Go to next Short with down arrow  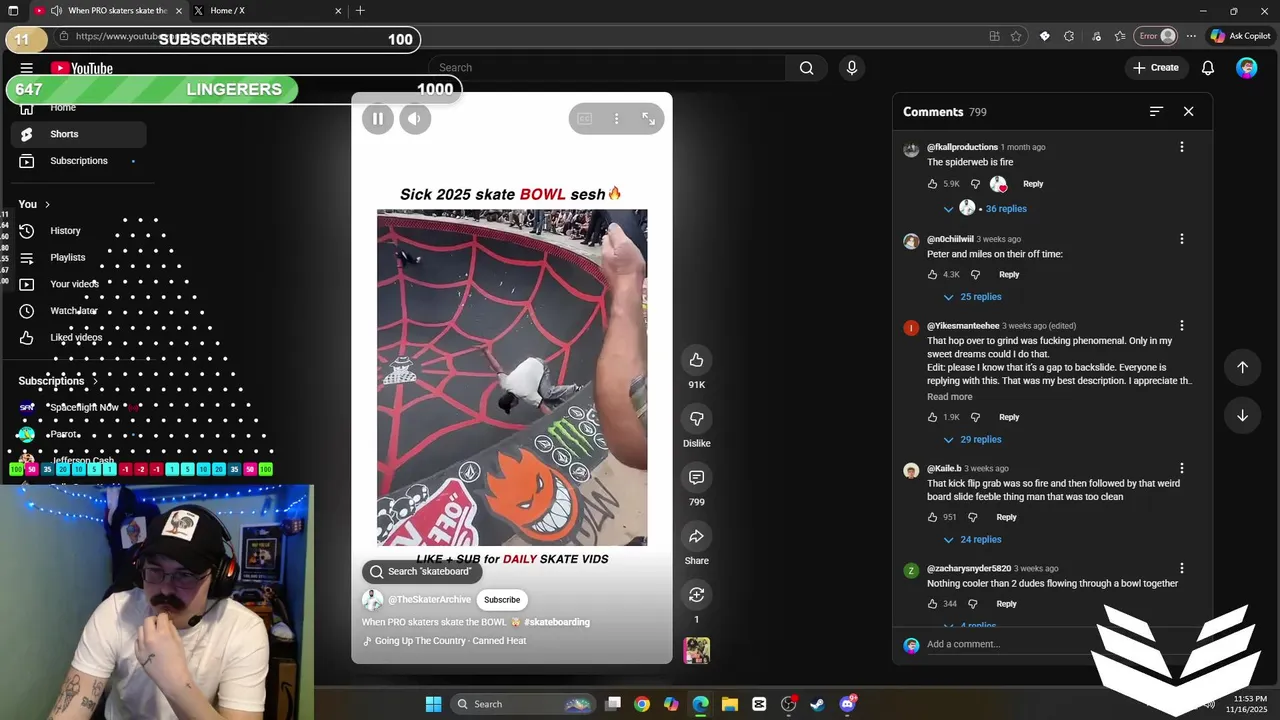pyautogui.click(x=1242, y=416)
